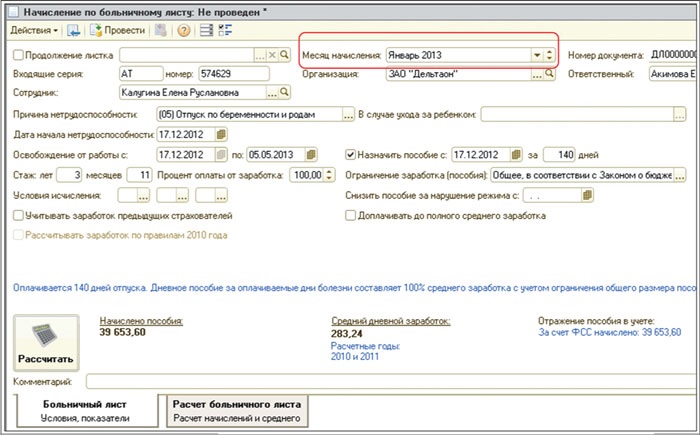This screenshot has width=700, height=435.
Task: Click the calculator Рассчитать button
Action: click(45, 343)
